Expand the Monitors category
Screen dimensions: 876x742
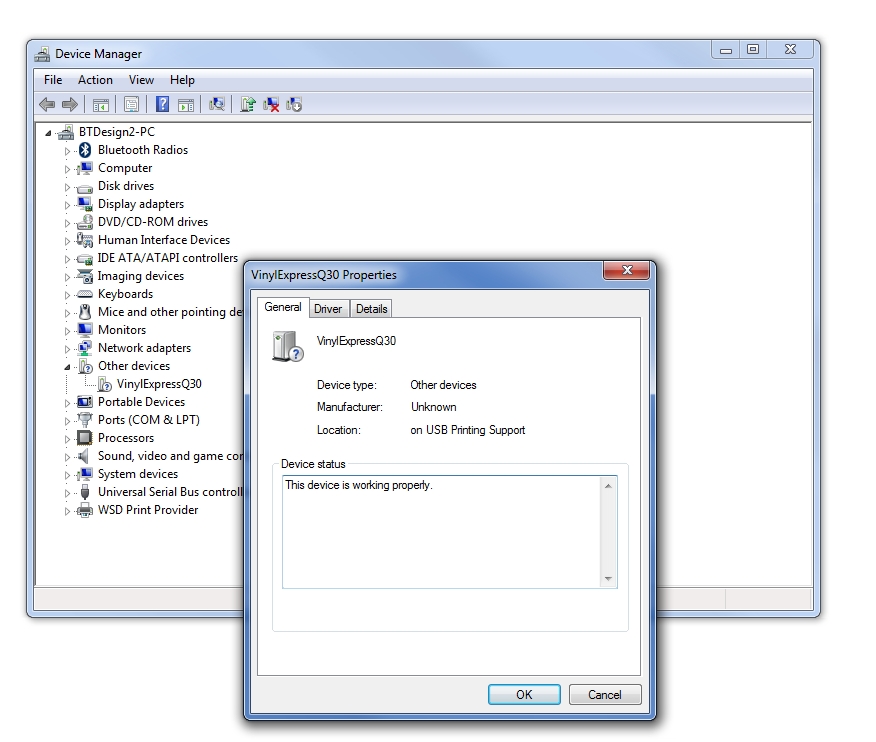(x=68, y=331)
